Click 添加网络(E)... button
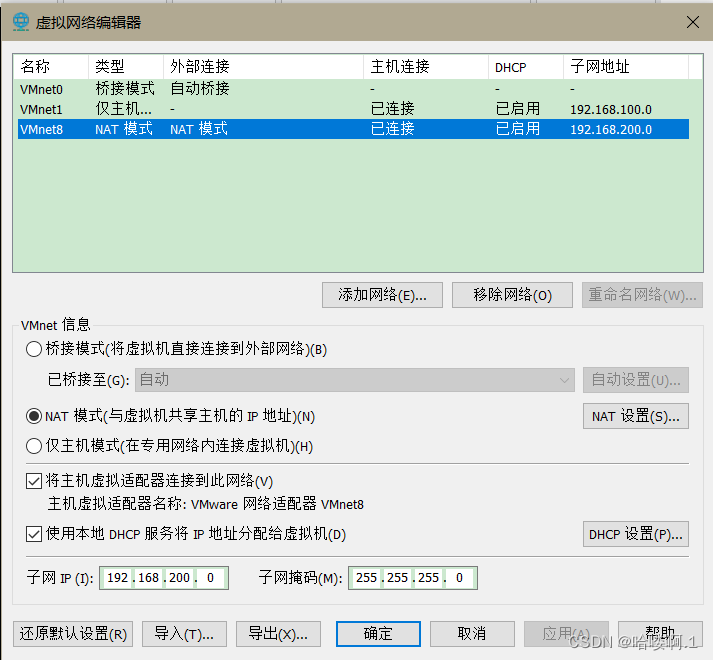The image size is (713, 660). (382, 295)
